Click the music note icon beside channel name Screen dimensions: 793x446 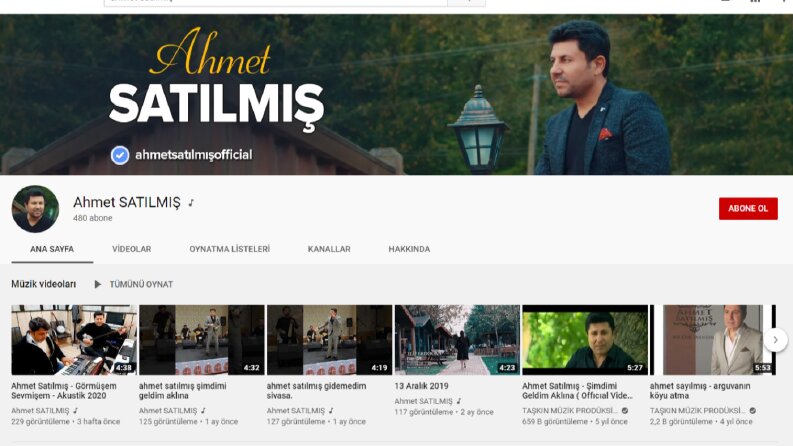(x=191, y=203)
